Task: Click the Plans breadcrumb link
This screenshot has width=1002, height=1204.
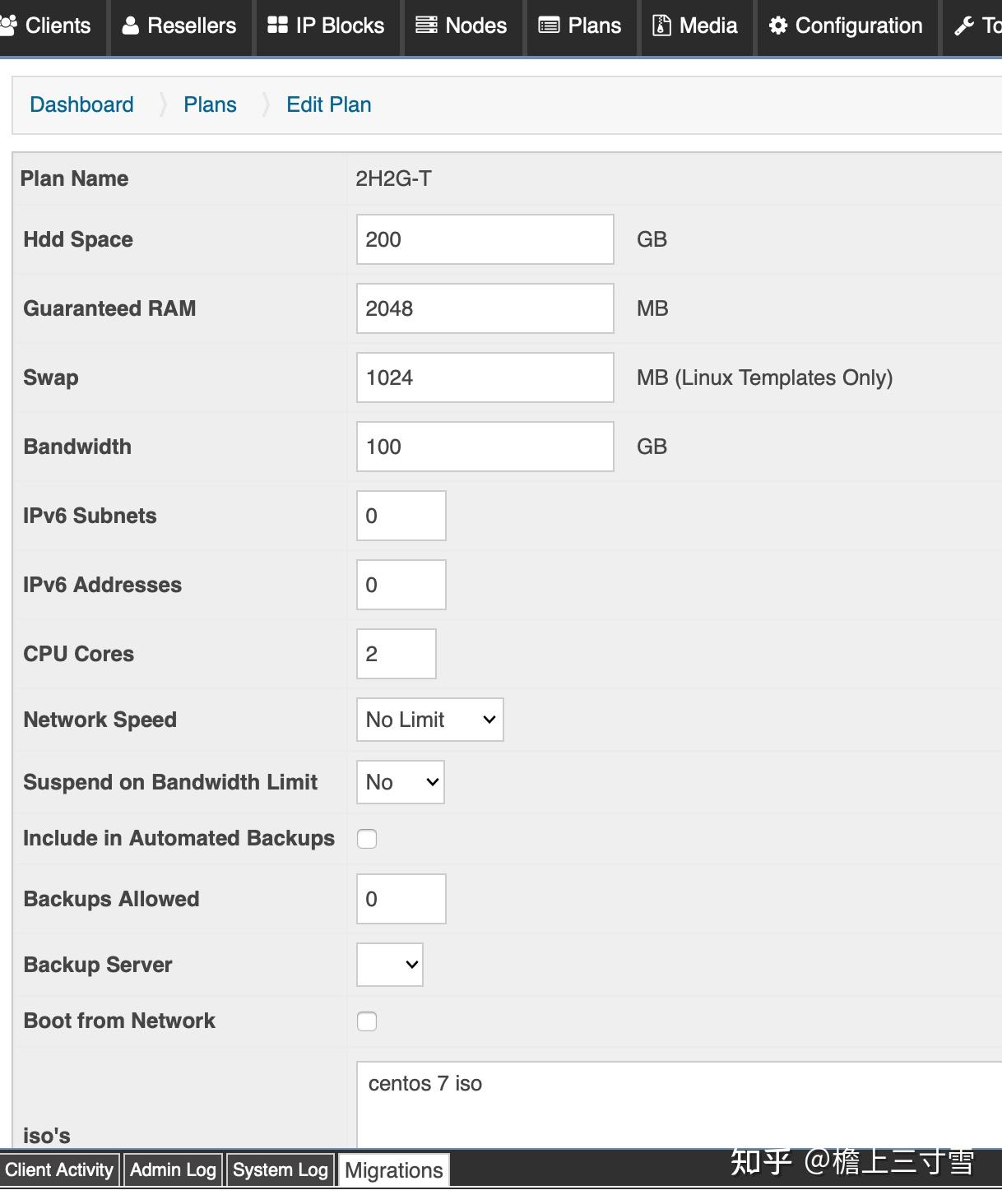Action: [210, 104]
